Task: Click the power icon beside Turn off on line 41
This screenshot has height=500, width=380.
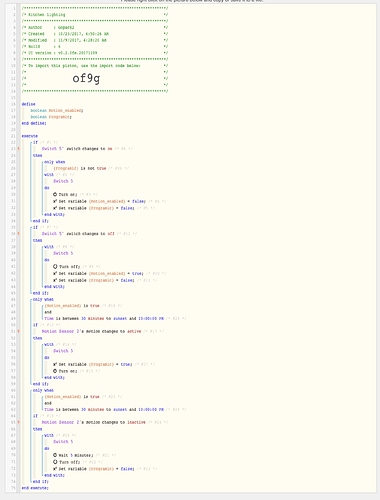Action: click(x=55, y=266)
